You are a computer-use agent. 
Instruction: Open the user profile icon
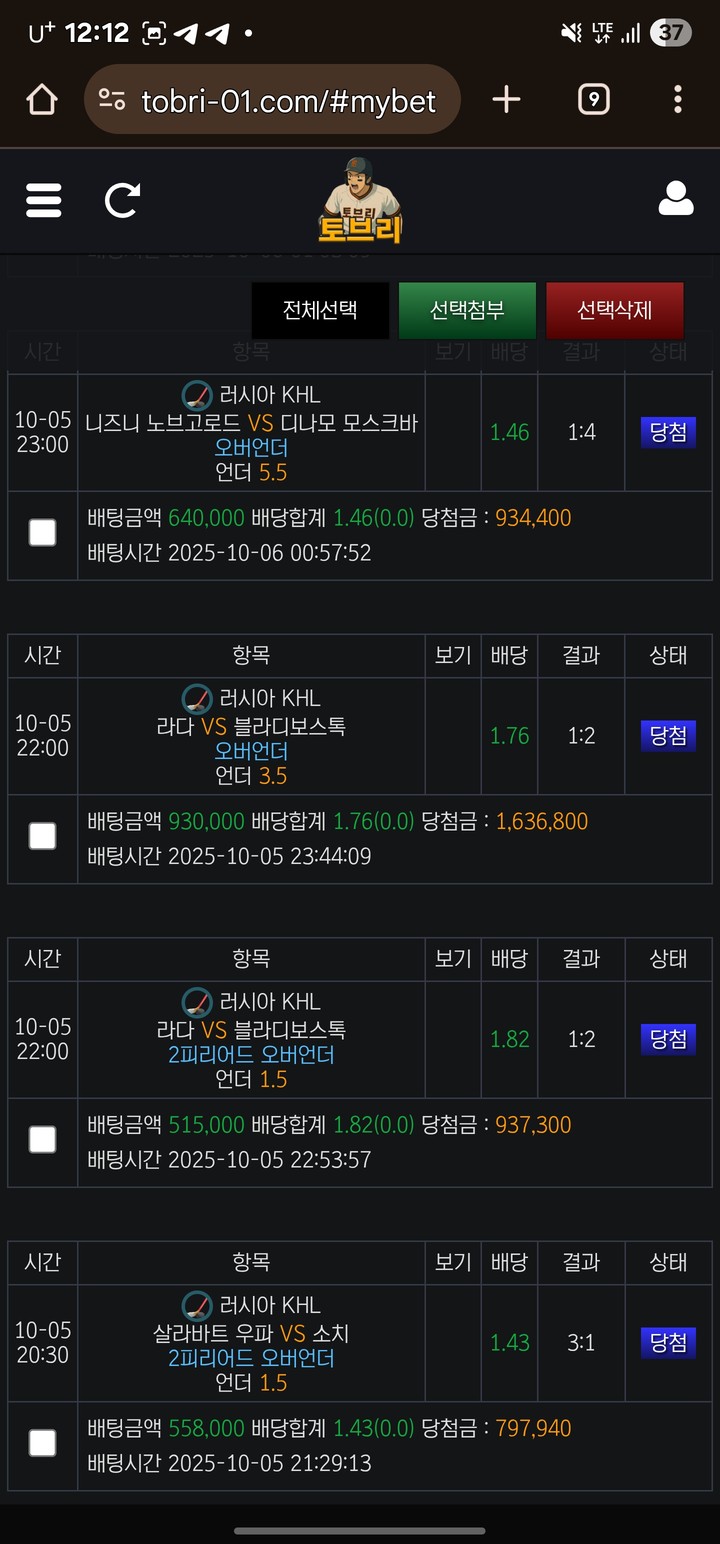(x=676, y=199)
